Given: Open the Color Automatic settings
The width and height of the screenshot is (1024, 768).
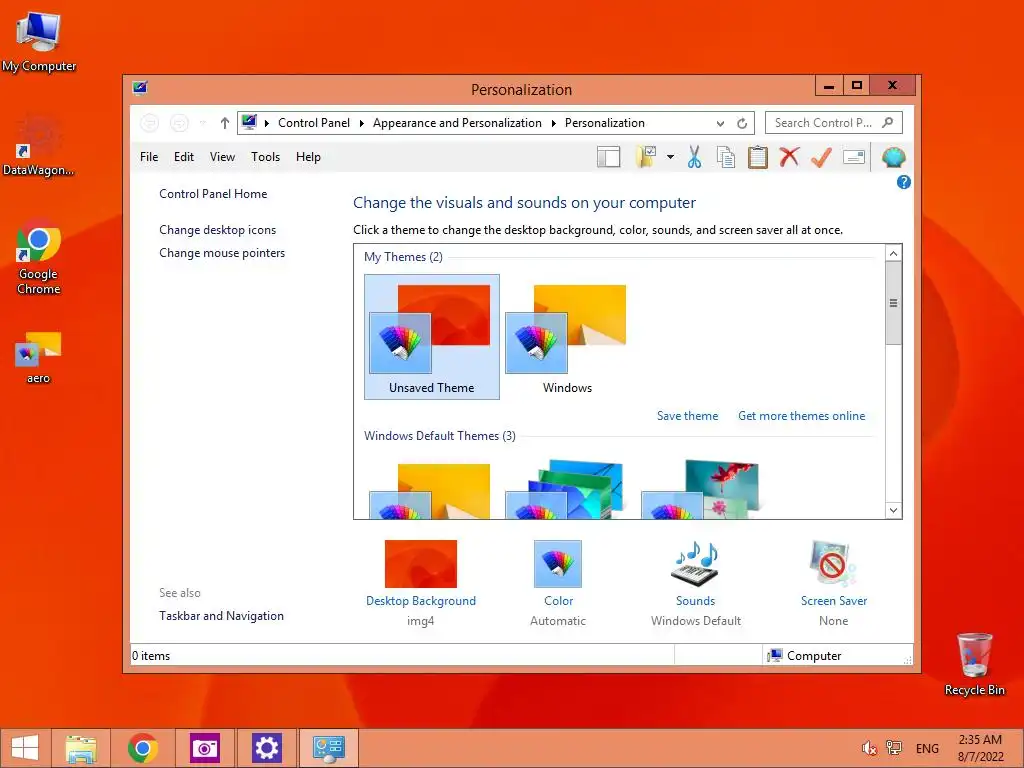Looking at the screenshot, I should tap(558, 582).
